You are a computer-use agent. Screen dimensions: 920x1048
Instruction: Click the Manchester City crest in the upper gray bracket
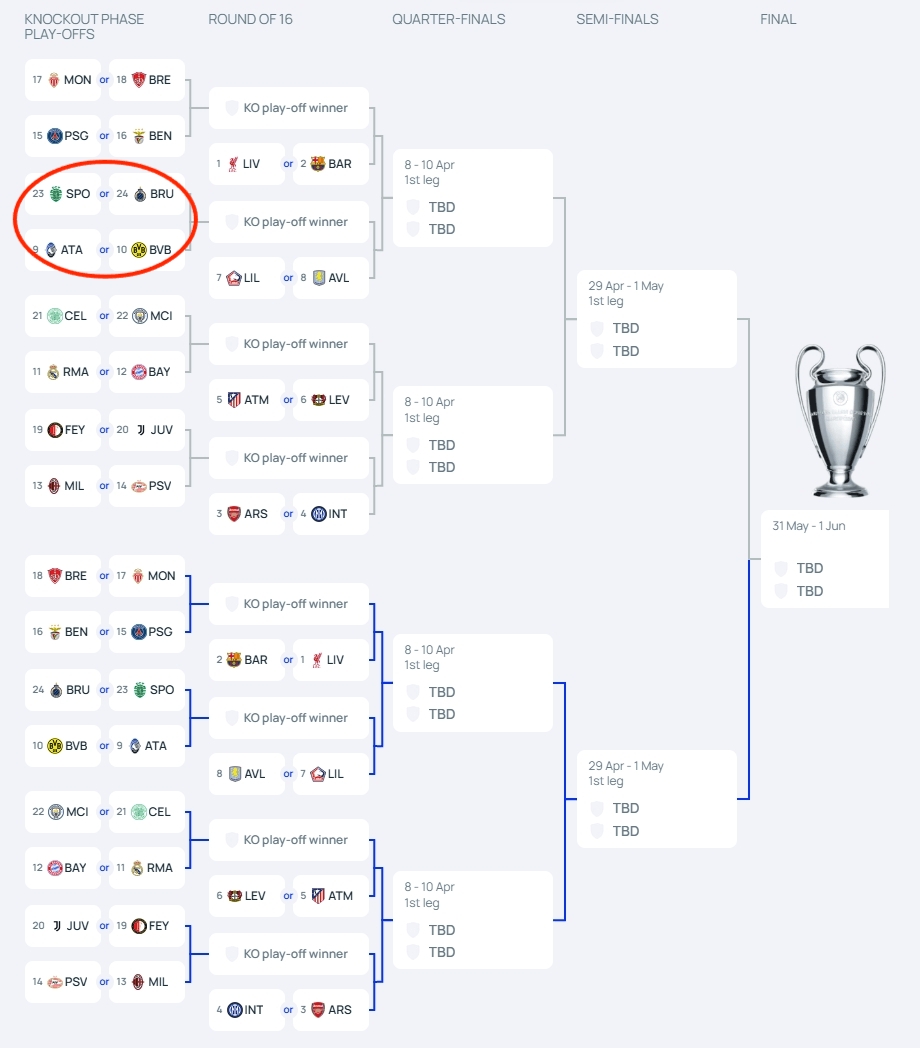tap(139, 316)
